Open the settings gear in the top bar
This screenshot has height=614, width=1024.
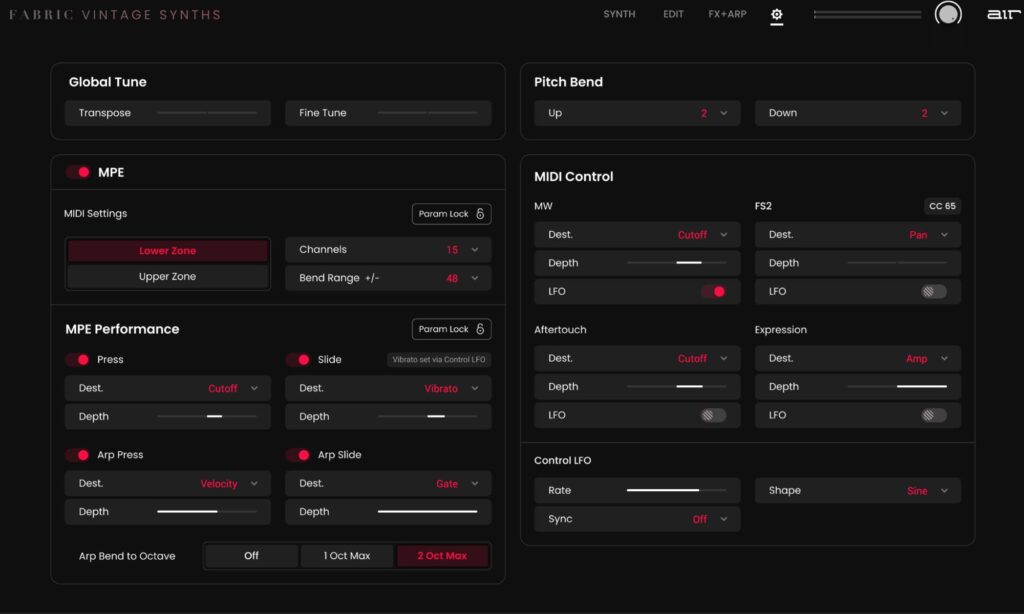click(x=777, y=15)
